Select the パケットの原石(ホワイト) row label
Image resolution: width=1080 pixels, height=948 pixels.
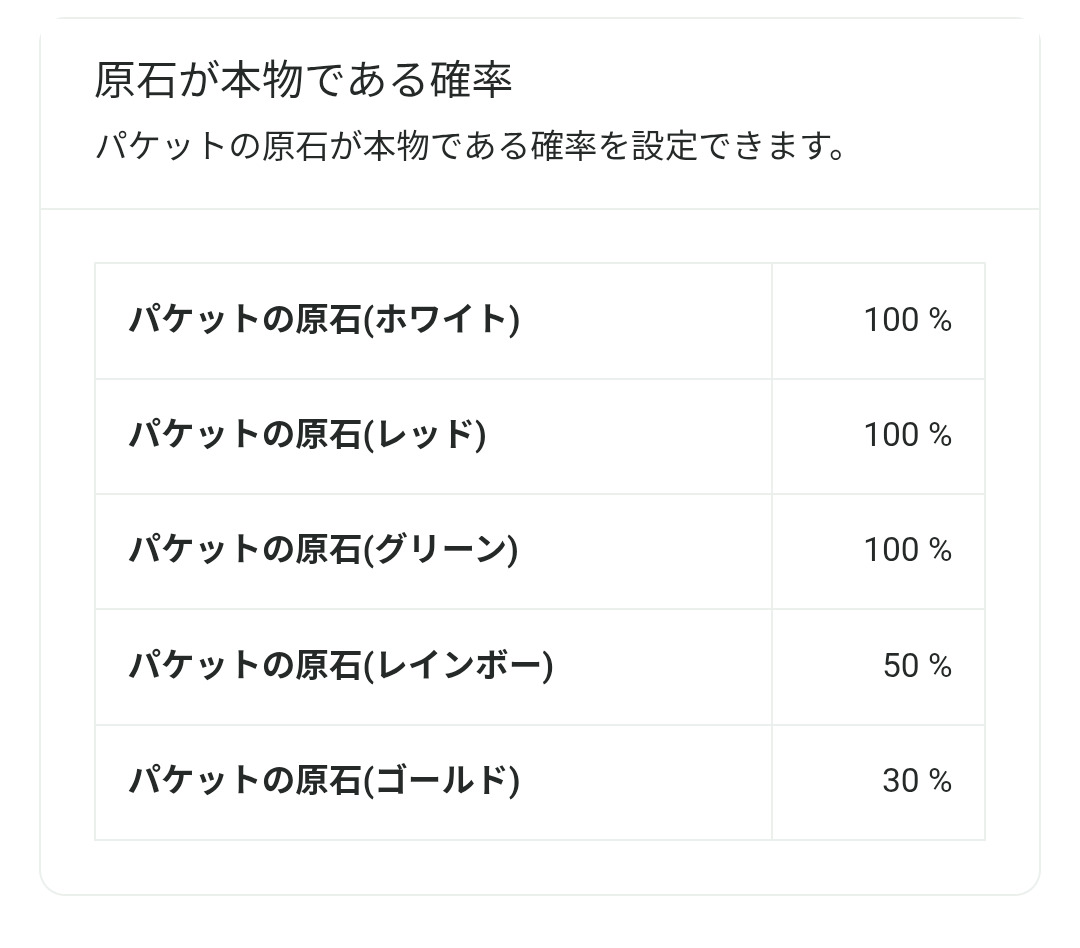click(x=324, y=320)
